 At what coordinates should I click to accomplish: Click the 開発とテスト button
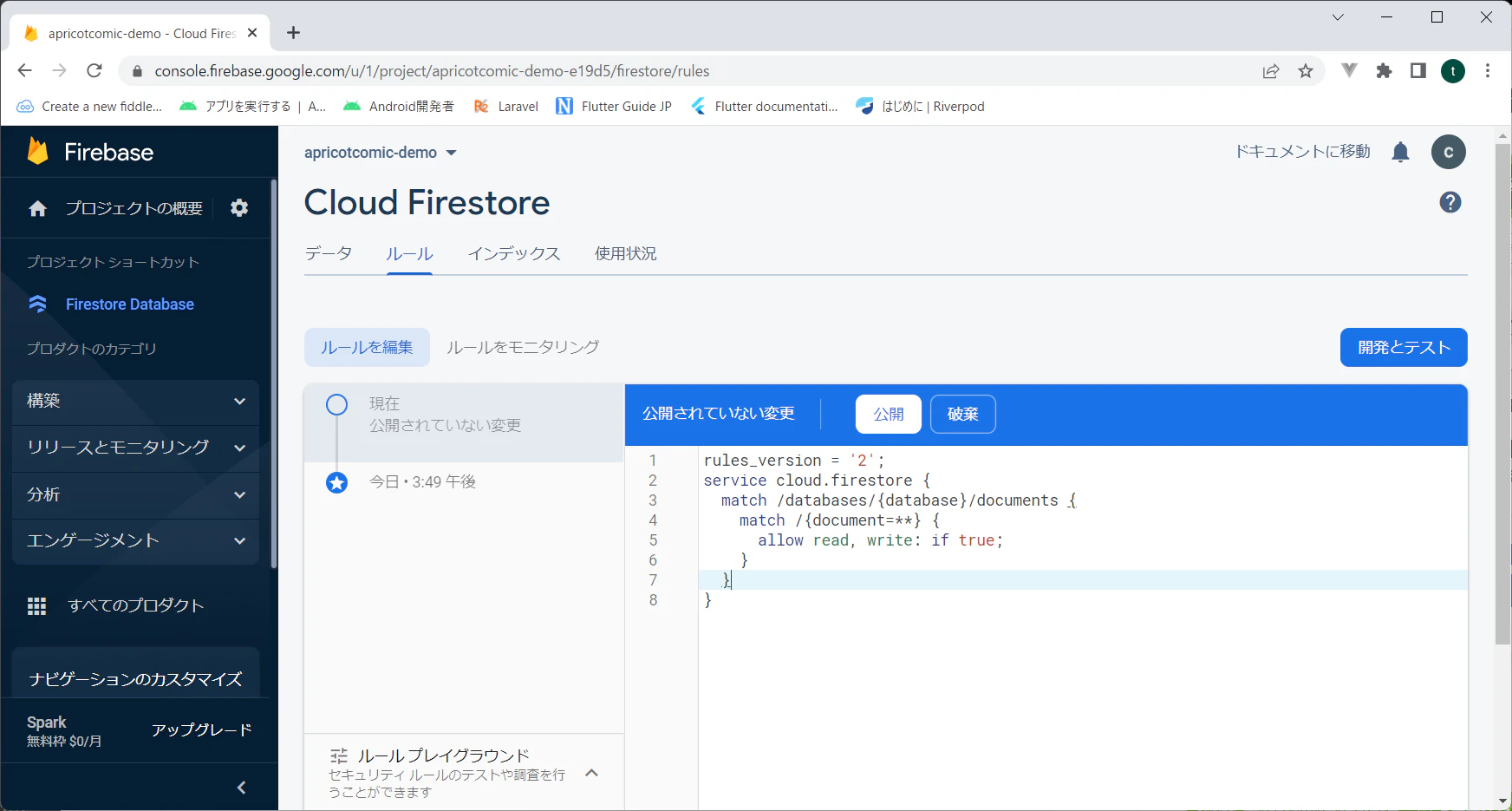click(x=1404, y=347)
